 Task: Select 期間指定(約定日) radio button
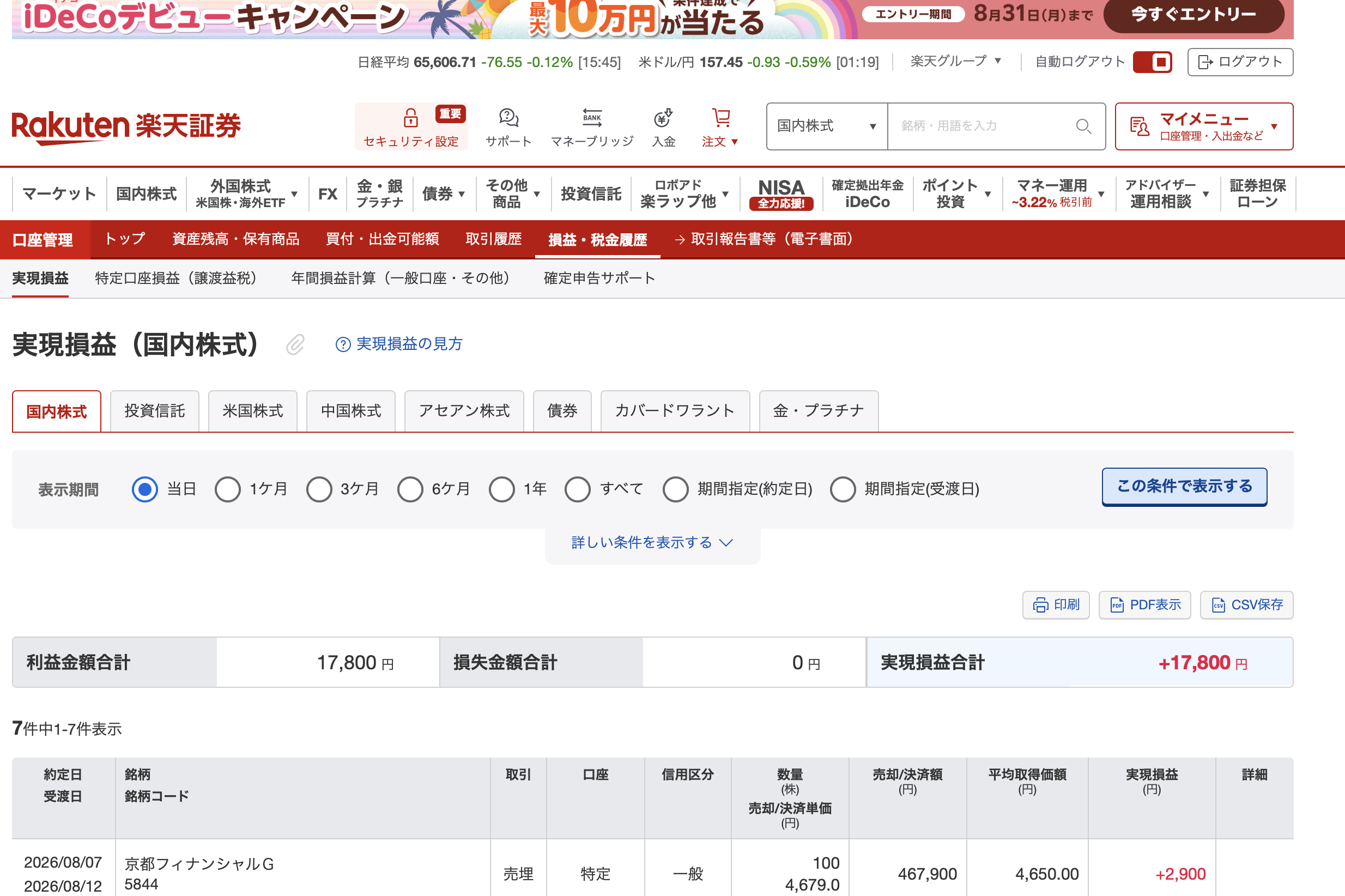[x=675, y=490]
